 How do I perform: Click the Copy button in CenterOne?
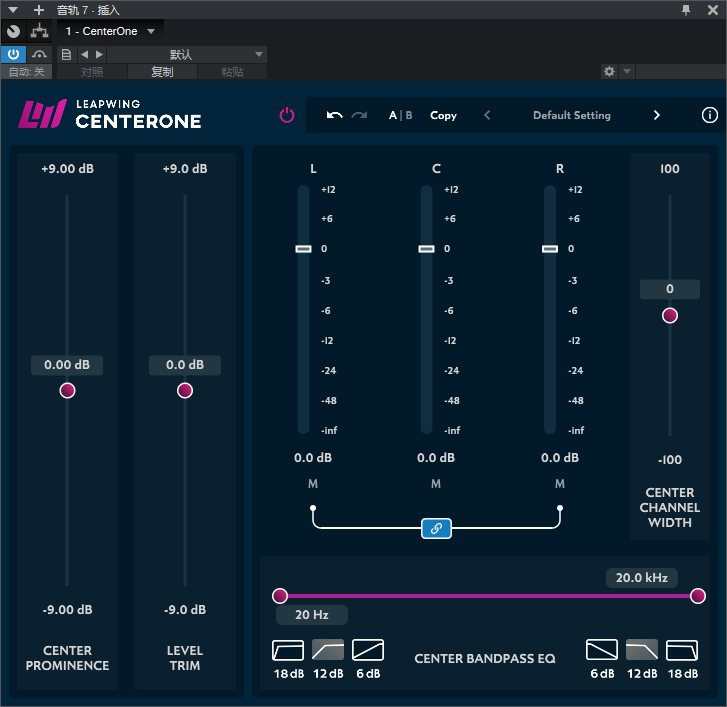[443, 115]
